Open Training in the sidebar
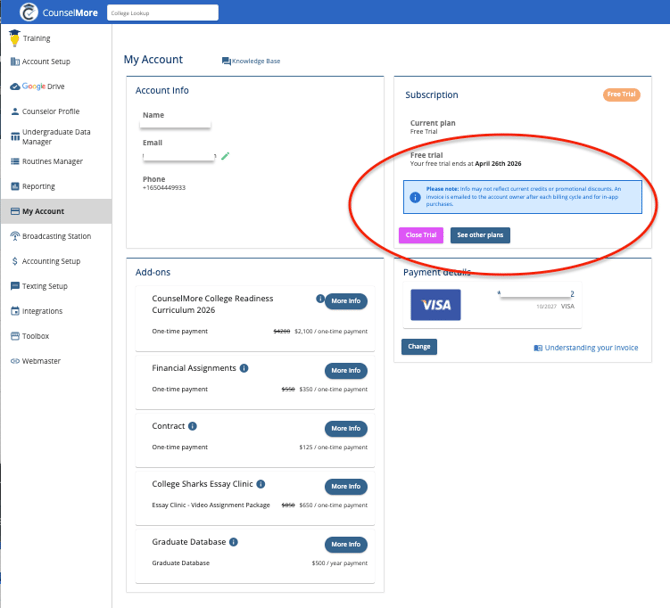Image resolution: width=670 pixels, height=608 pixels. tap(36, 38)
